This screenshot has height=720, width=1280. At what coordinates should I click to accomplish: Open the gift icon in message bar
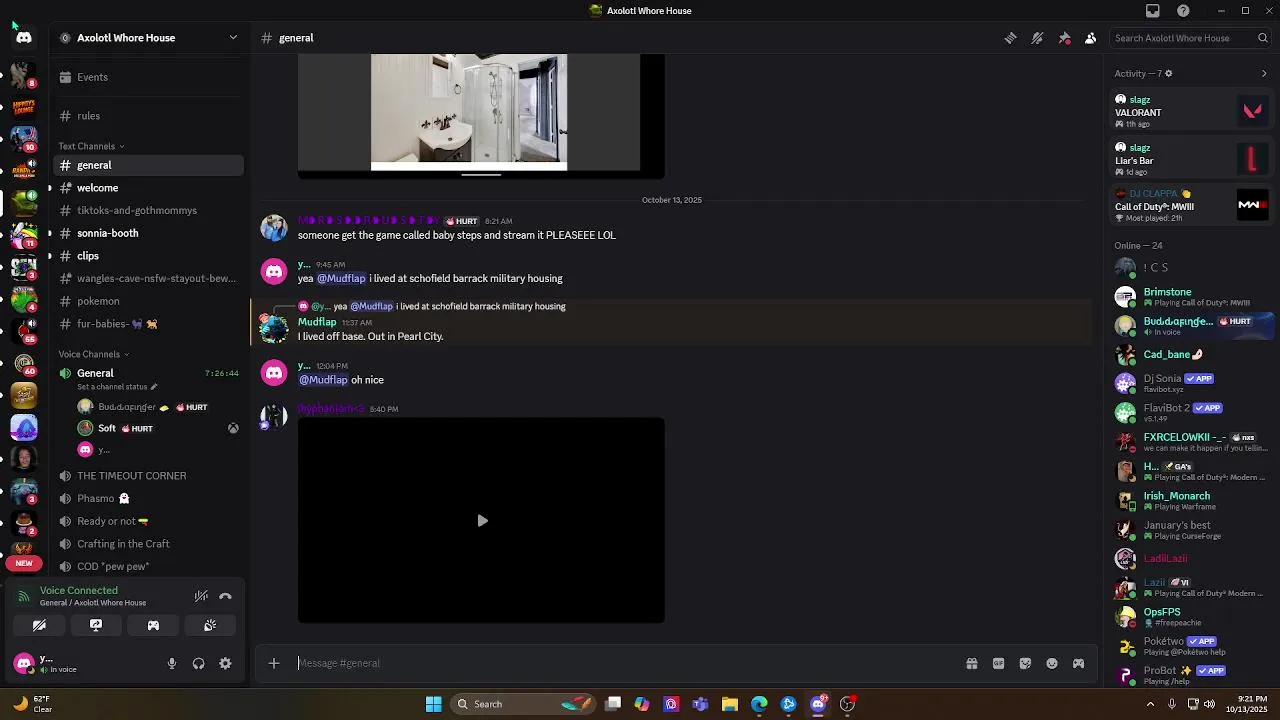click(972, 663)
